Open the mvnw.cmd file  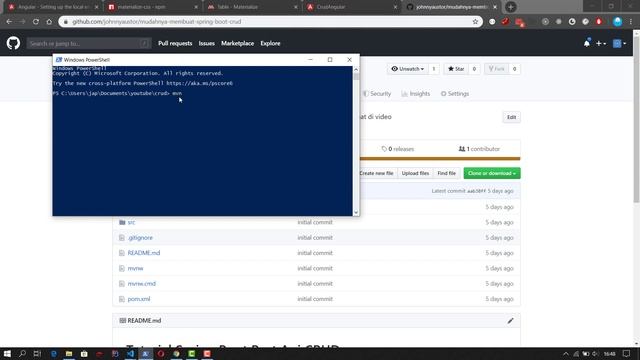point(142,284)
